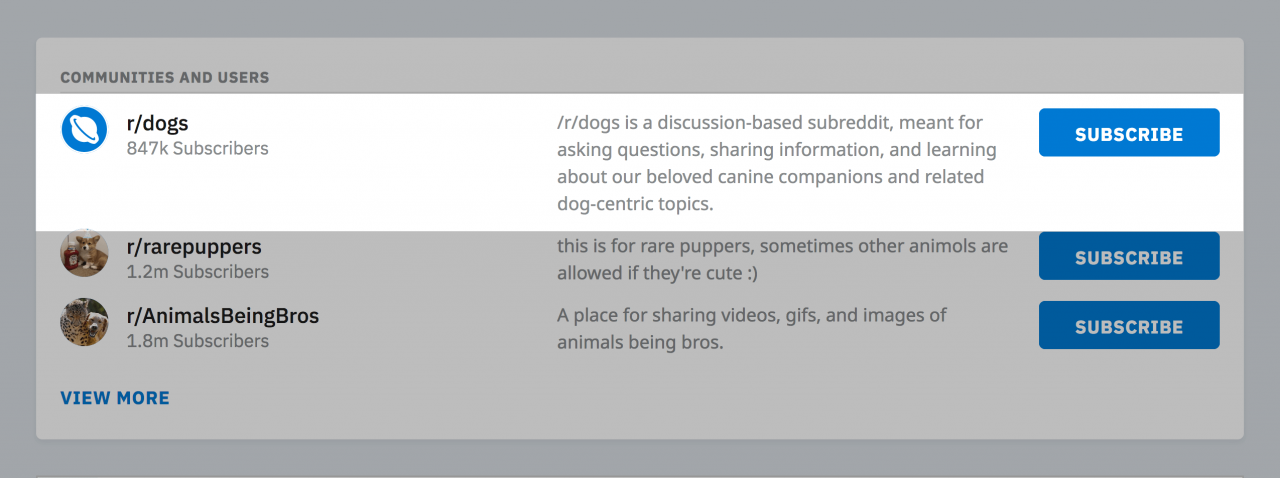
Task: Click the 1.8m Subscribers count
Action: click(x=197, y=341)
